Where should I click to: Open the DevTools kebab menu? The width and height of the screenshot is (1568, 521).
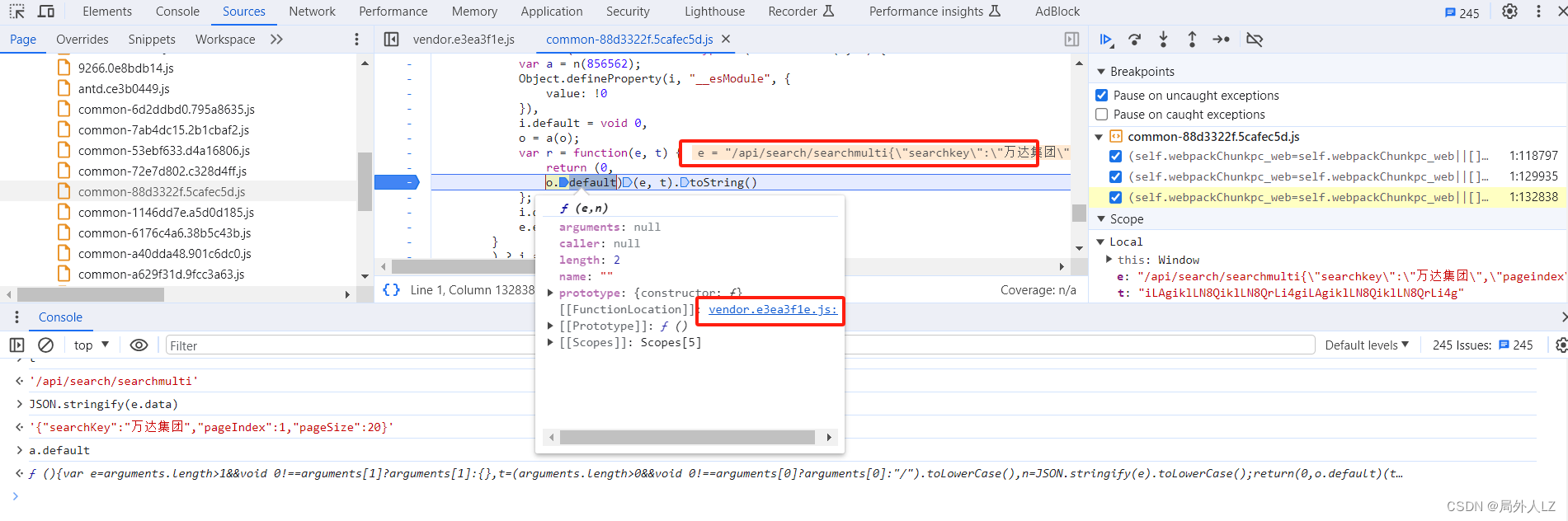click(1538, 12)
